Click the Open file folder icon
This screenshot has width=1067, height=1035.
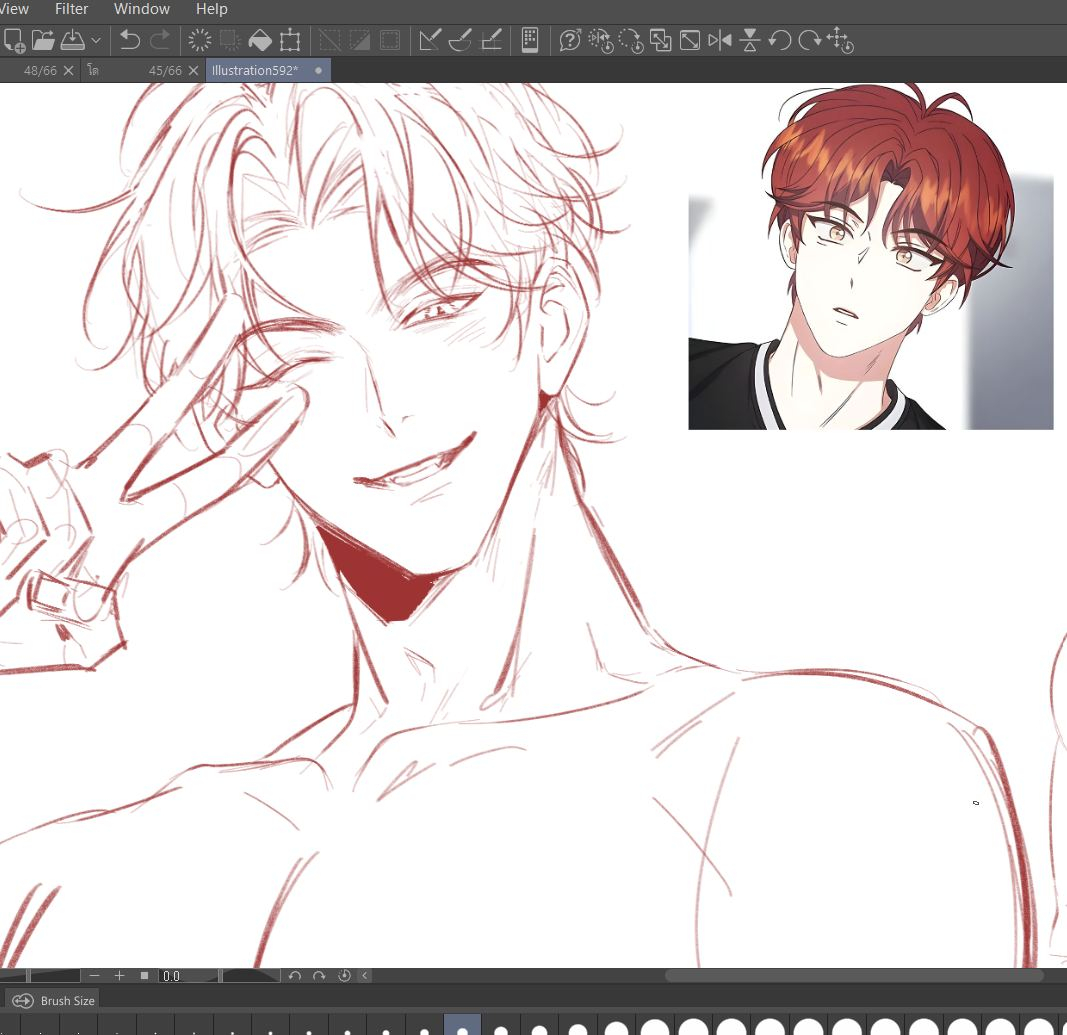pos(43,41)
